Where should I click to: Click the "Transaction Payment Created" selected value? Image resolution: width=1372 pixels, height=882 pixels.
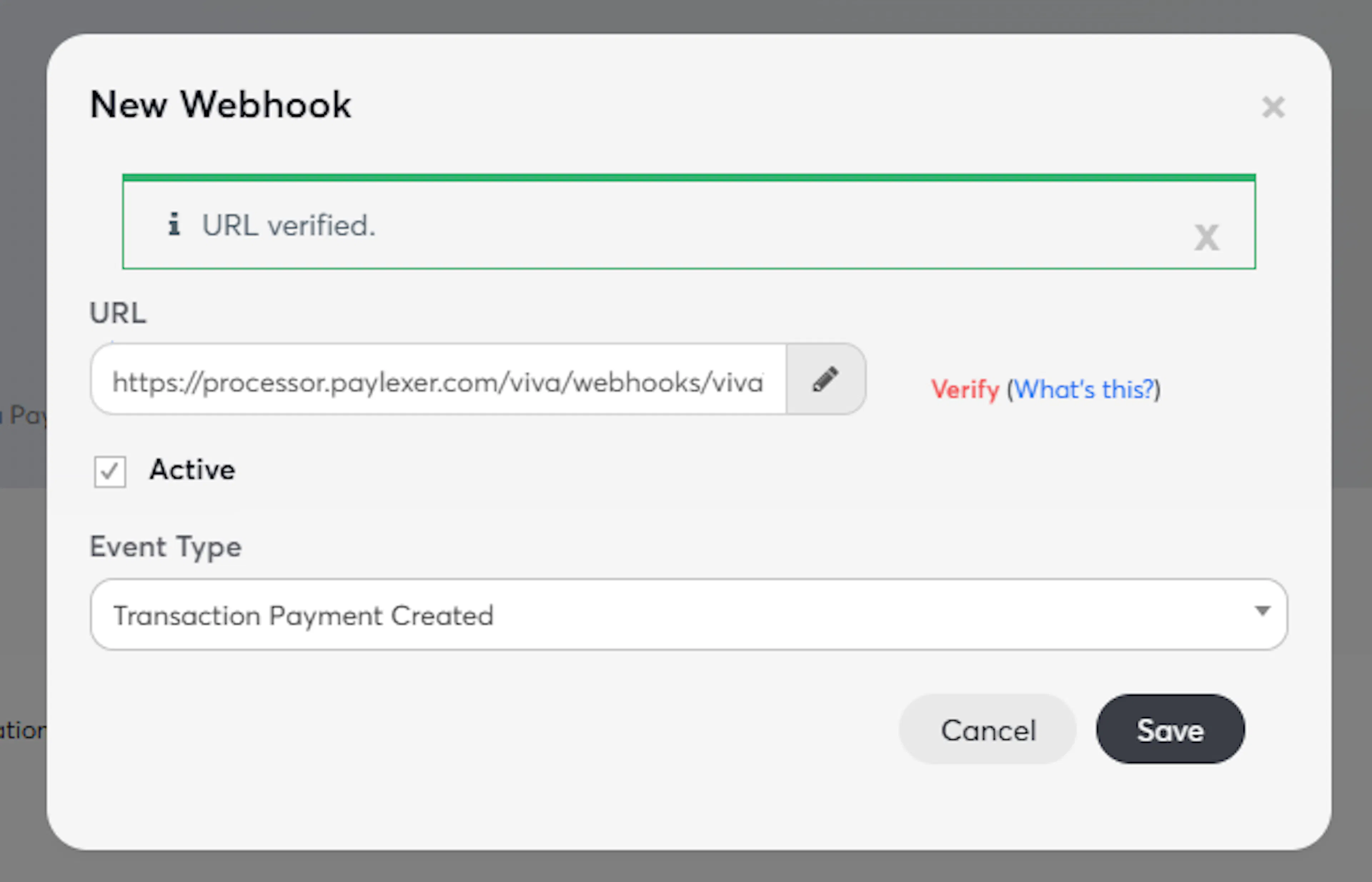pos(303,616)
